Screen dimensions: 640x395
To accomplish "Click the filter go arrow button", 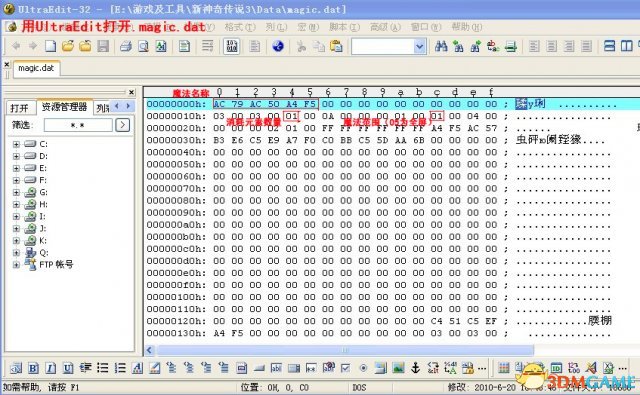I will [122, 125].
